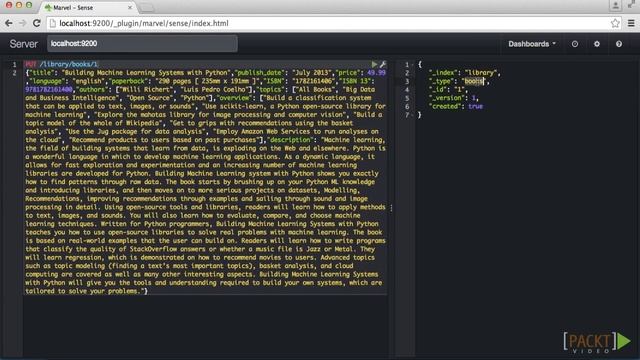Open the Dashboards dropdown
The height and width of the screenshot is (360, 640).
(532, 44)
